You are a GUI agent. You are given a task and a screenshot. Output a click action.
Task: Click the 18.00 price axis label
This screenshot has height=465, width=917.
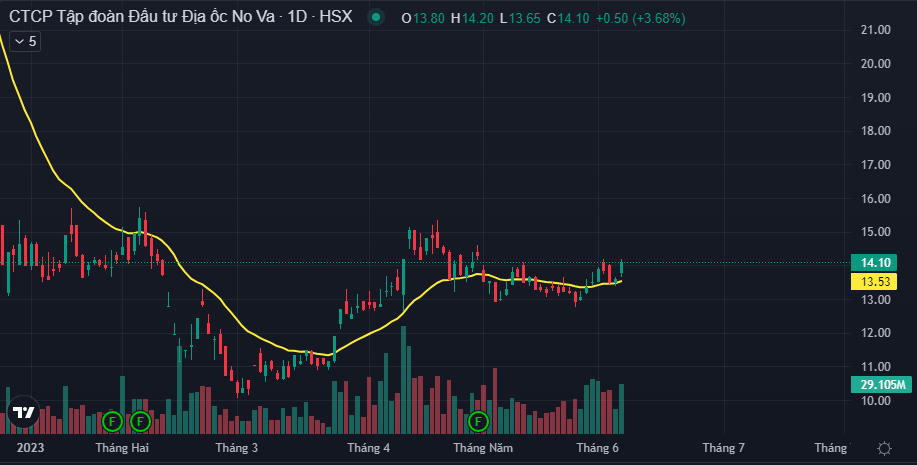[876, 131]
